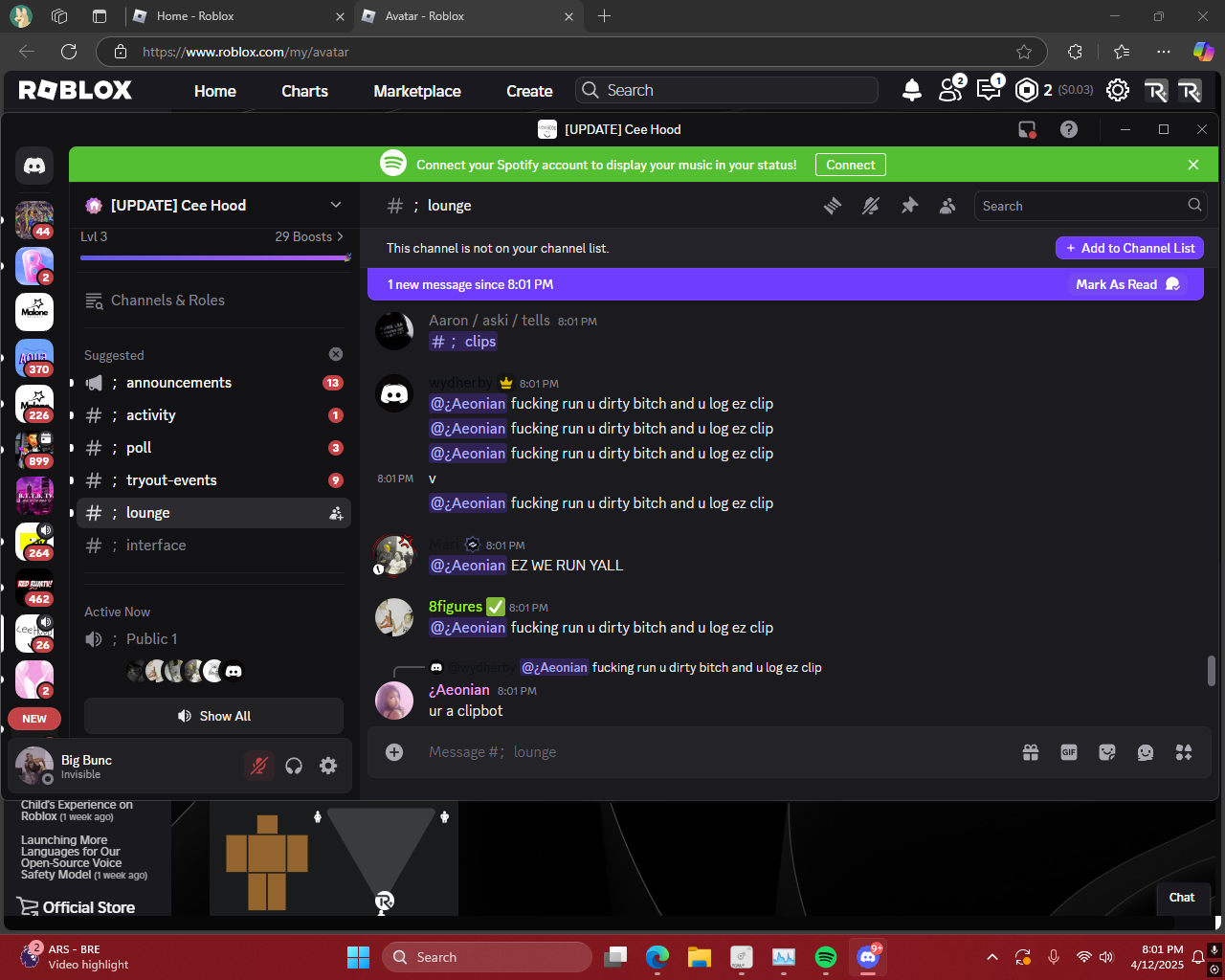Show pinned messages in lounge
Screen dimensions: 1225x980
909,206
